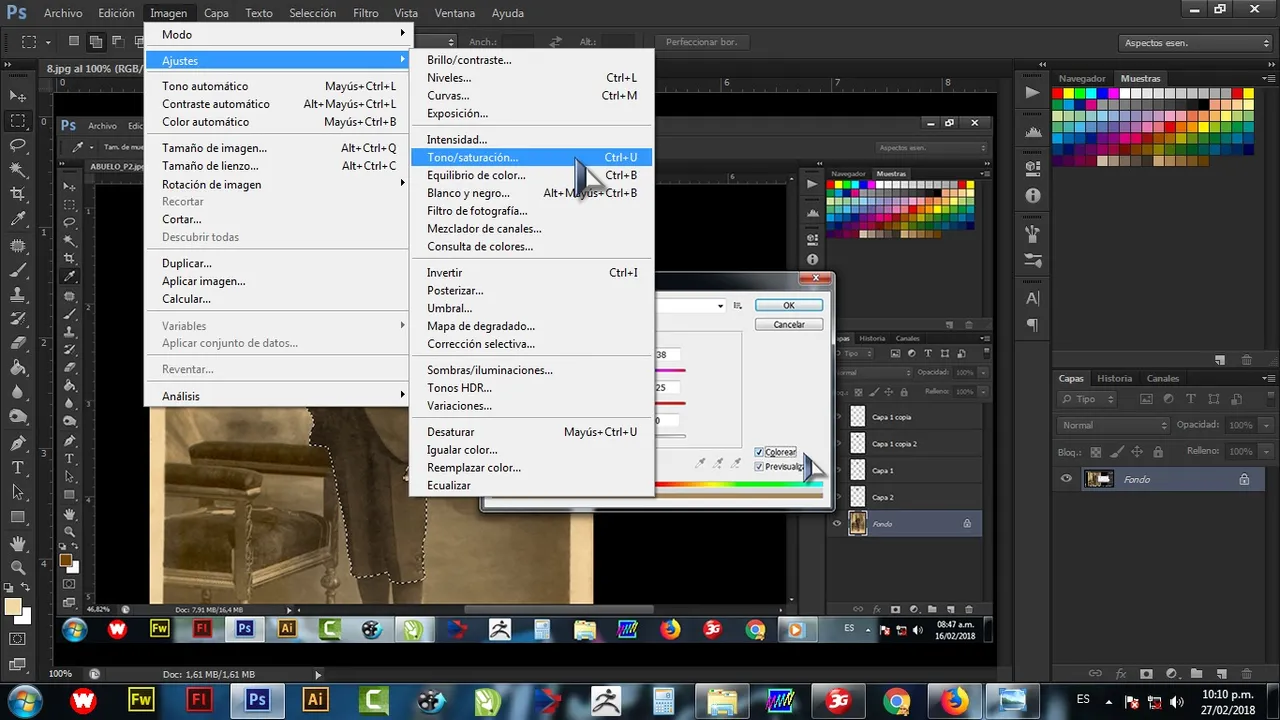Select the Crop tool
This screenshot has width=1280, height=720.
click(17, 194)
